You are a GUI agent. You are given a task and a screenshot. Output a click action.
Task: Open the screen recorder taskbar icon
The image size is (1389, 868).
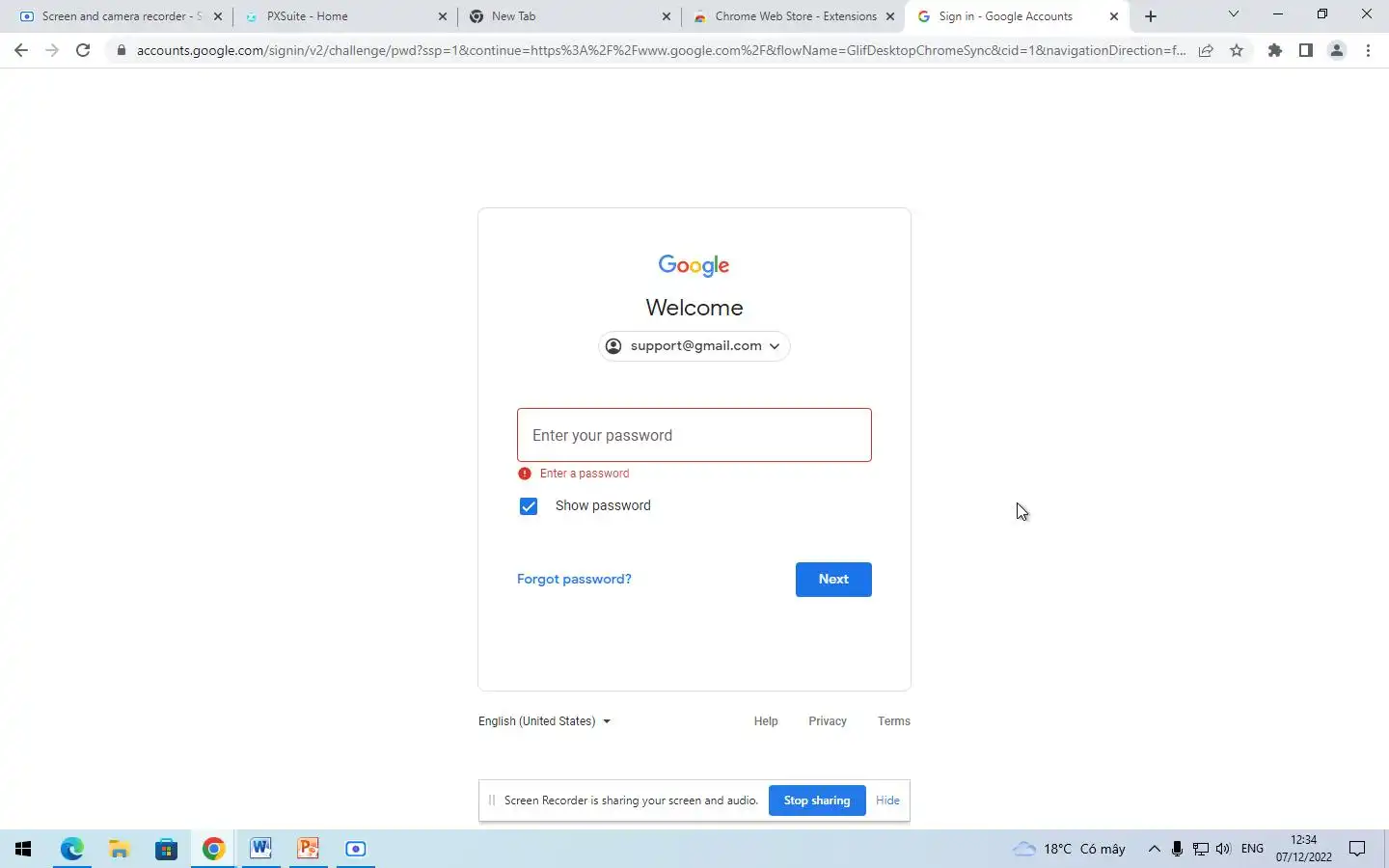[356, 849]
